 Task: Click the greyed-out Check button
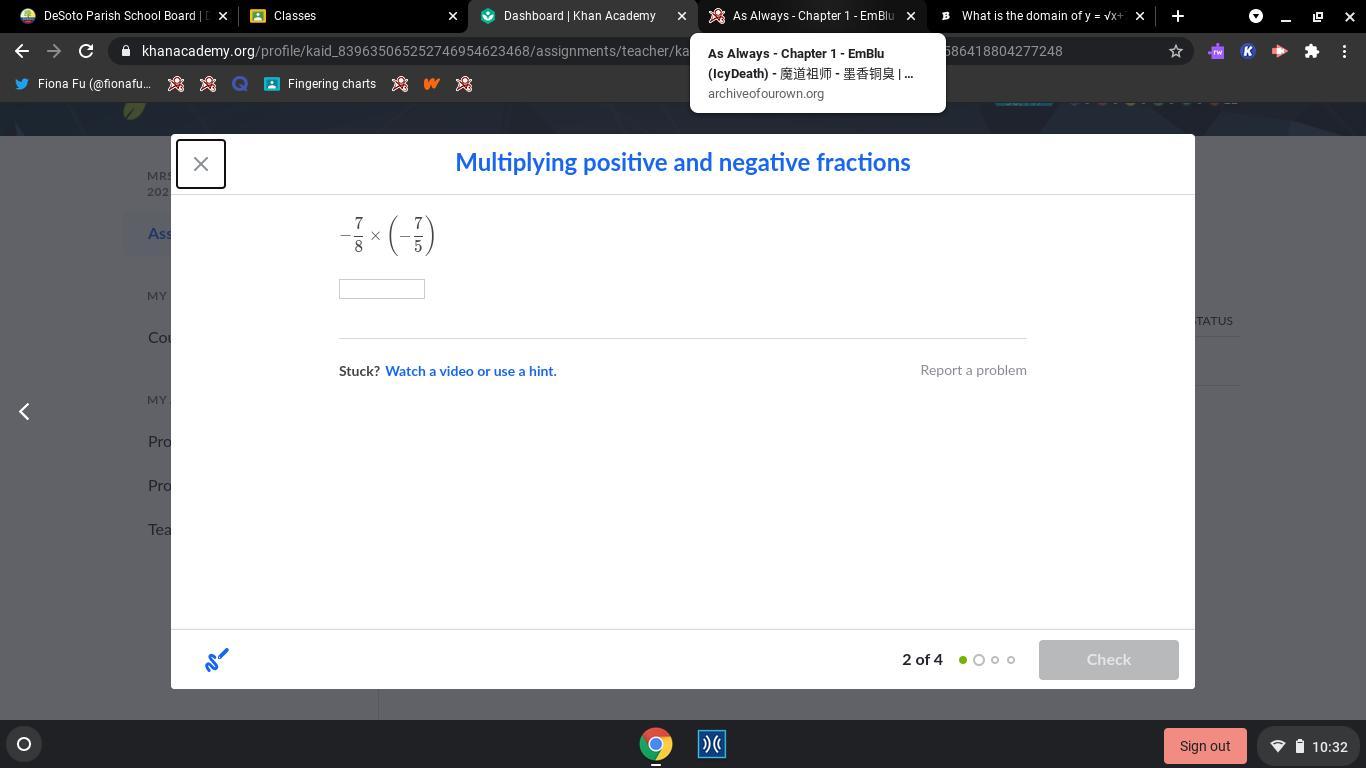pyautogui.click(x=1108, y=660)
